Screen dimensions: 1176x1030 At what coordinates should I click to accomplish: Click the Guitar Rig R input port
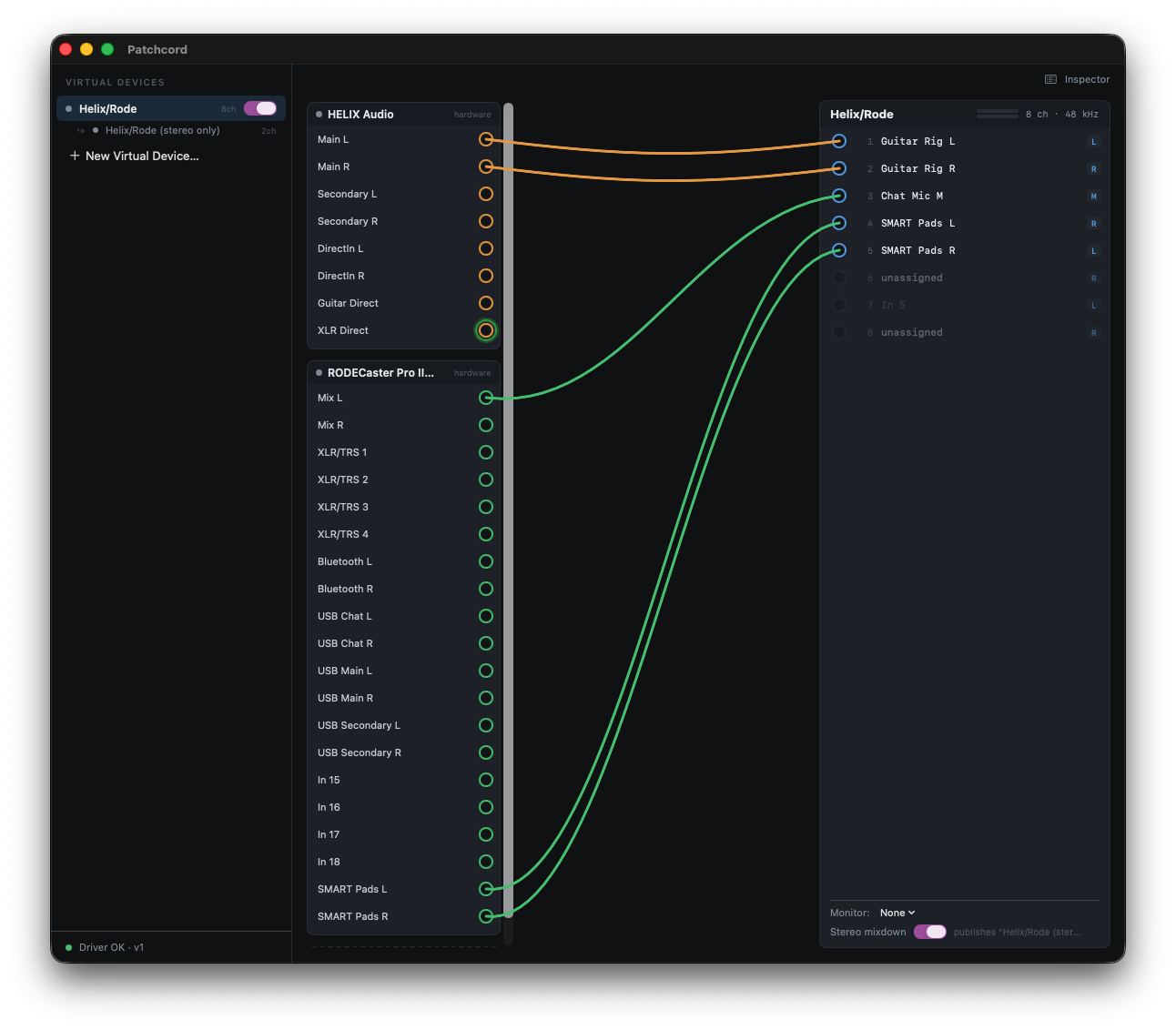coord(839,168)
